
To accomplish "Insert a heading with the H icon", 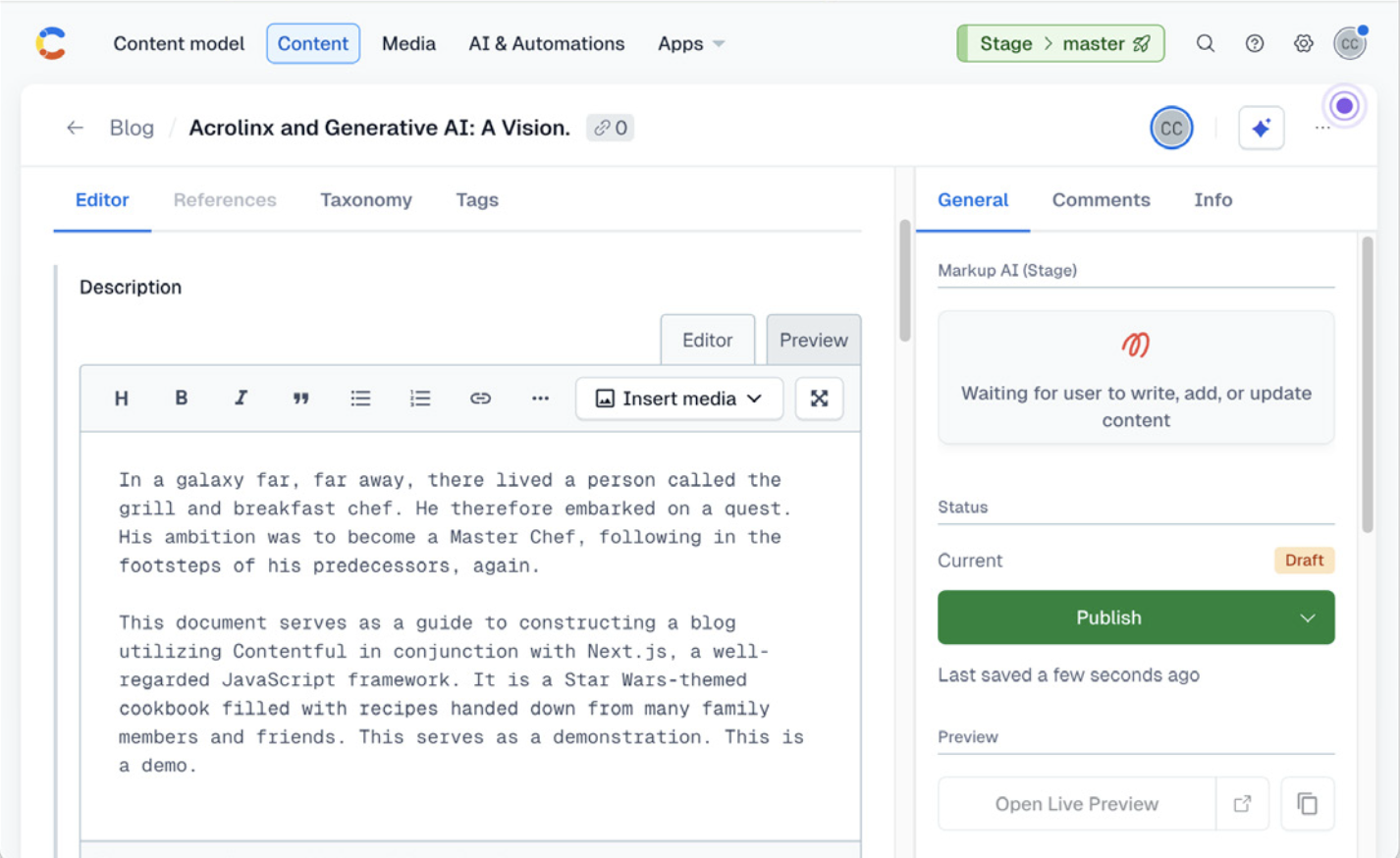I will pyautogui.click(x=121, y=398).
